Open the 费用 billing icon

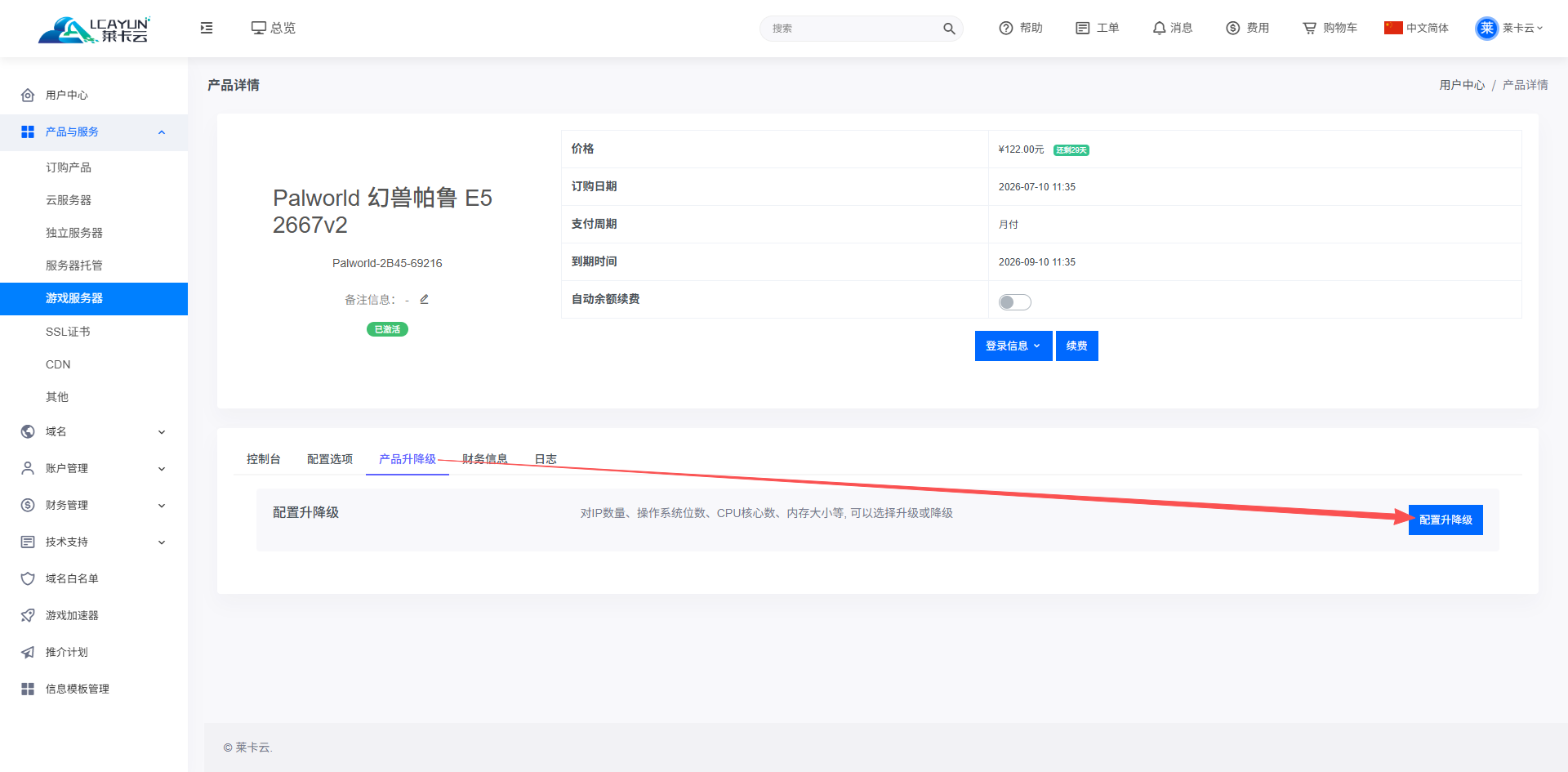[x=1233, y=28]
